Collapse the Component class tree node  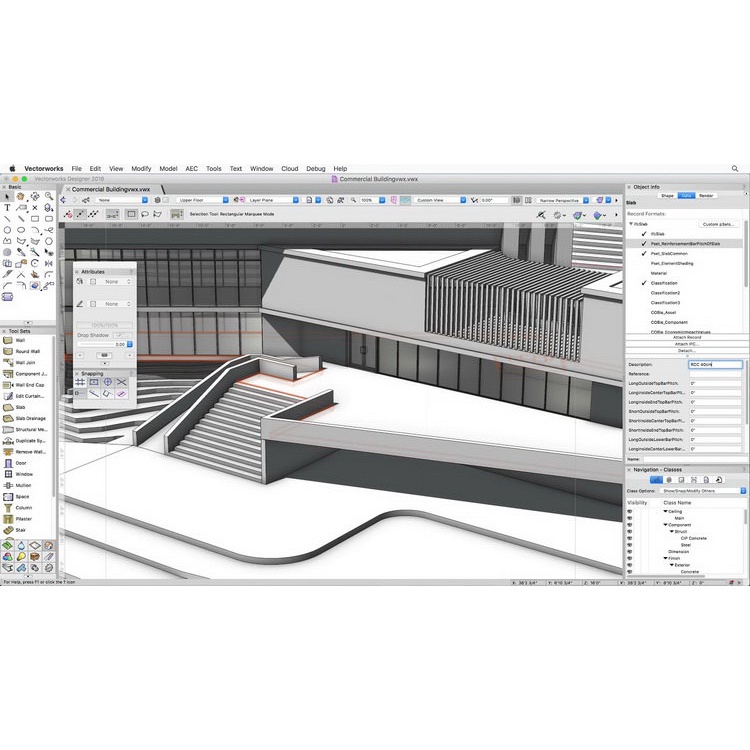666,525
